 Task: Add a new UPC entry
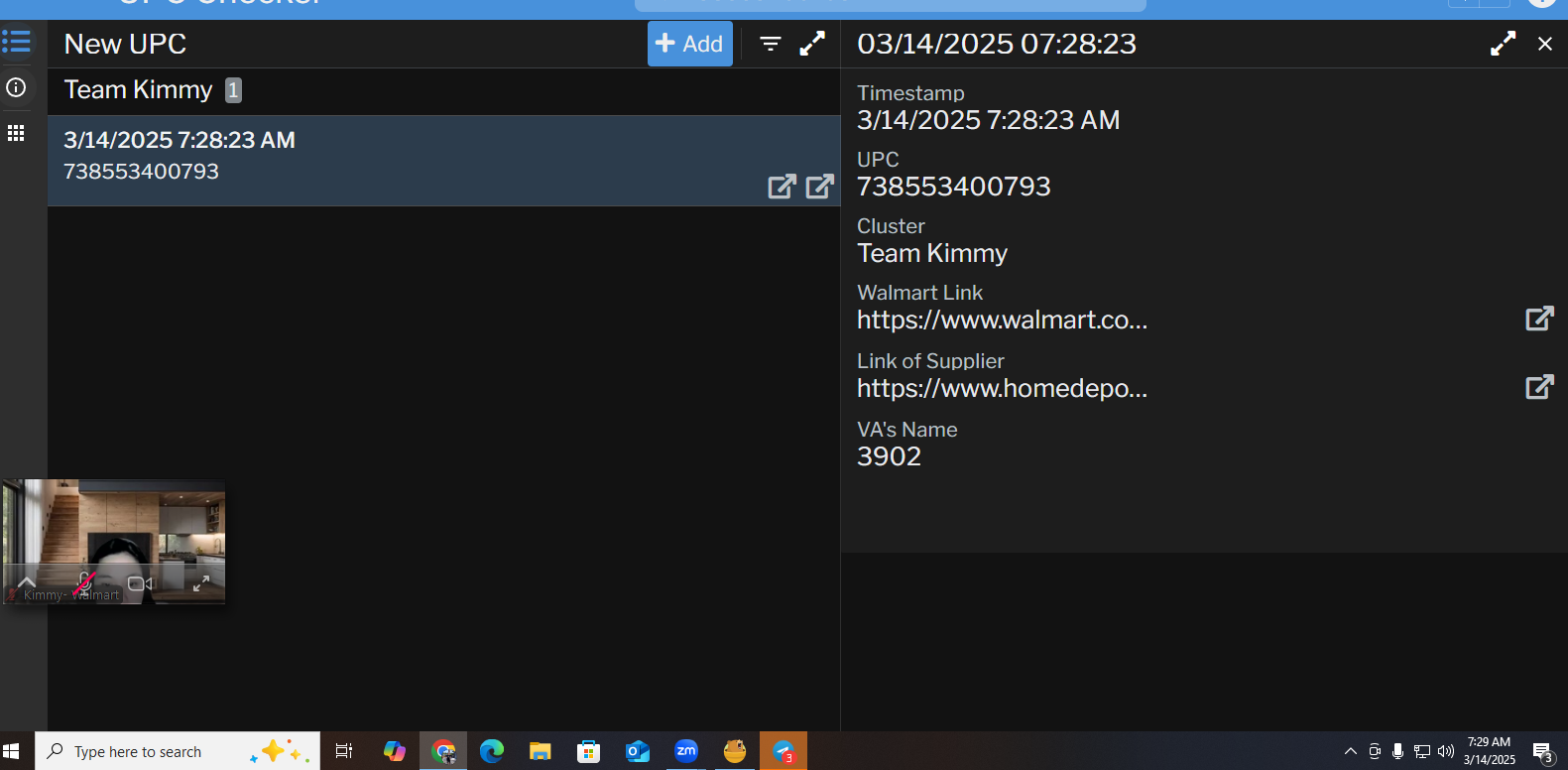pyautogui.click(x=690, y=44)
